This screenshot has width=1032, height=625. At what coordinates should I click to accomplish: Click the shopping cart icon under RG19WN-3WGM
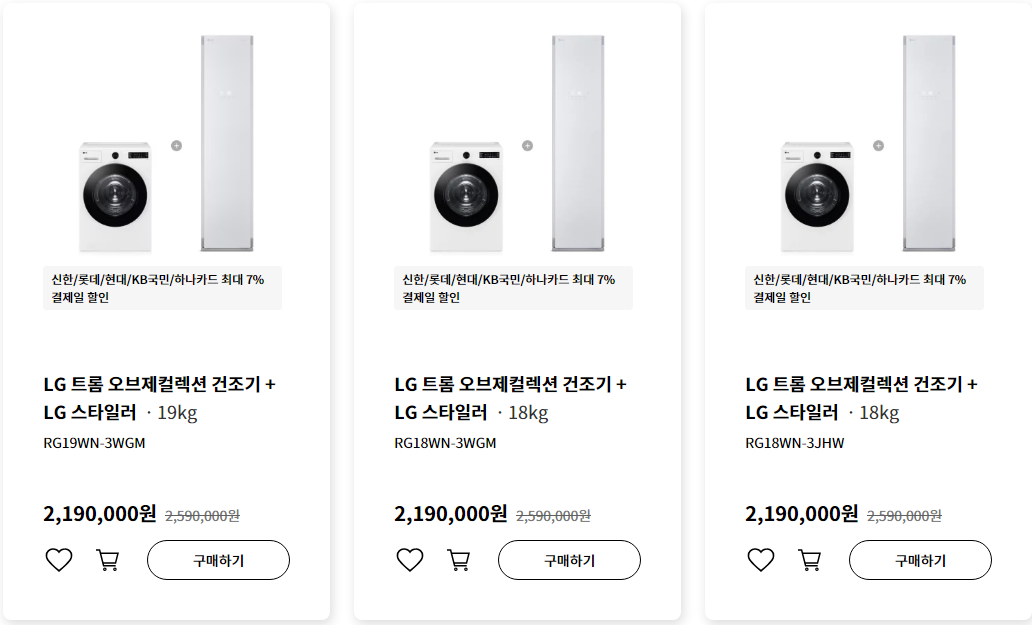(x=107, y=560)
